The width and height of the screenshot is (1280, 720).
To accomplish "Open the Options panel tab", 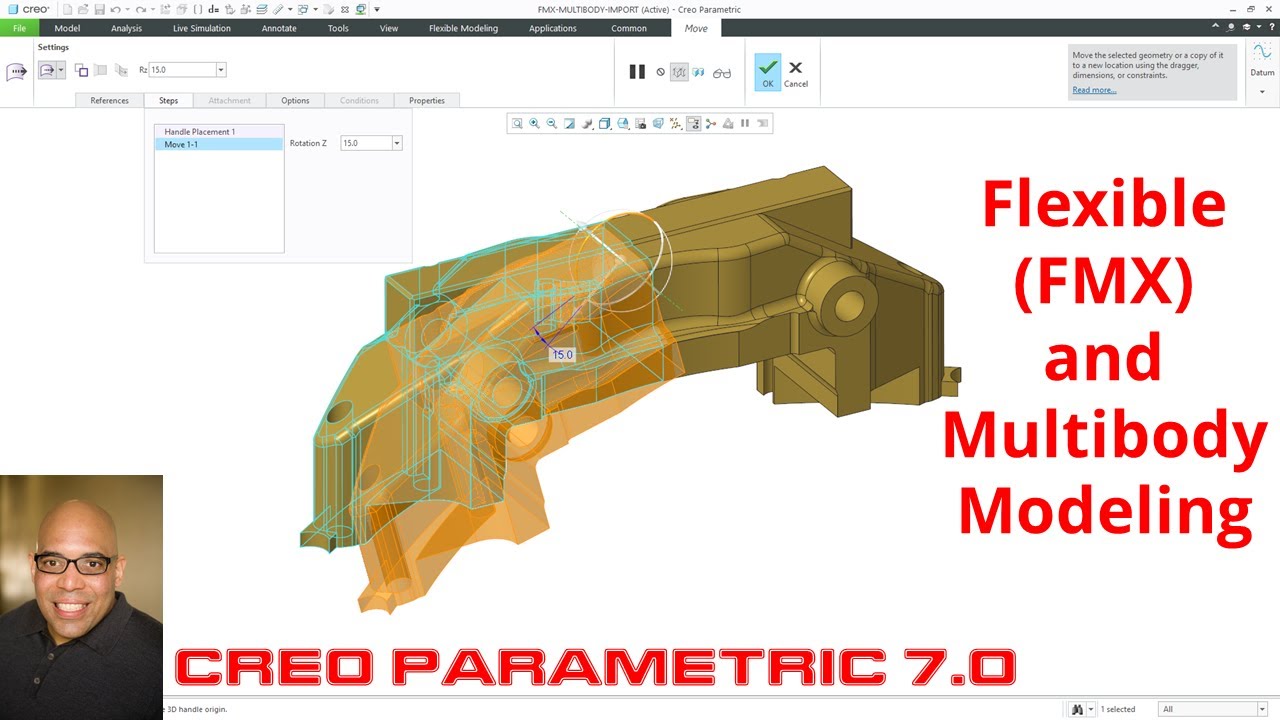I will click(295, 100).
